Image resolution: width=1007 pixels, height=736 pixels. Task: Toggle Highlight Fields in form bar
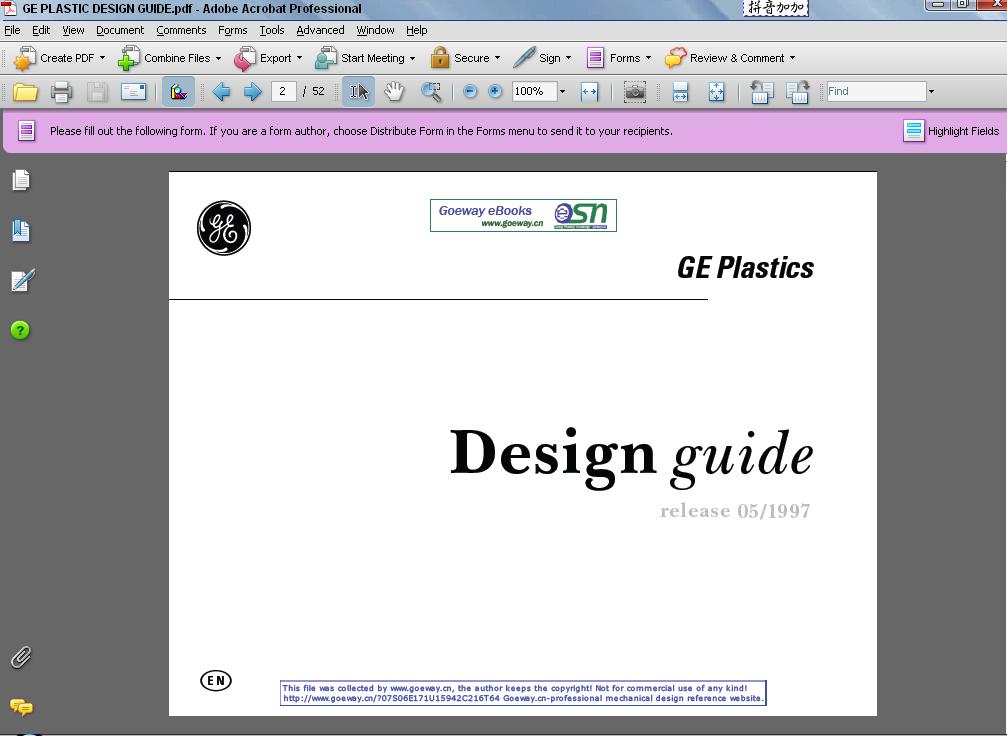click(952, 131)
